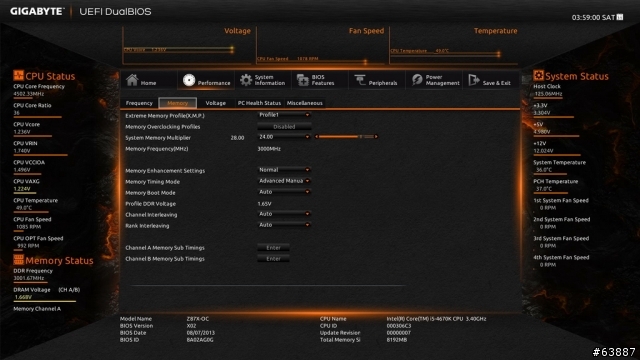
Task: Click the 03:59:00 SAT clock
Action: pyautogui.click(x=593, y=18)
